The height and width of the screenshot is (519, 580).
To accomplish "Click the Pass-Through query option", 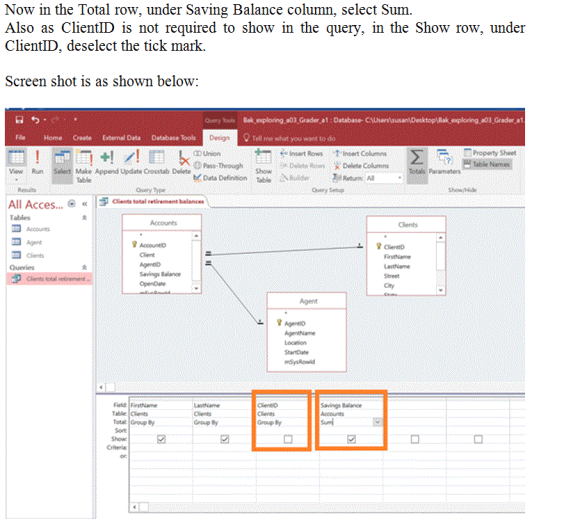I will click(219, 166).
